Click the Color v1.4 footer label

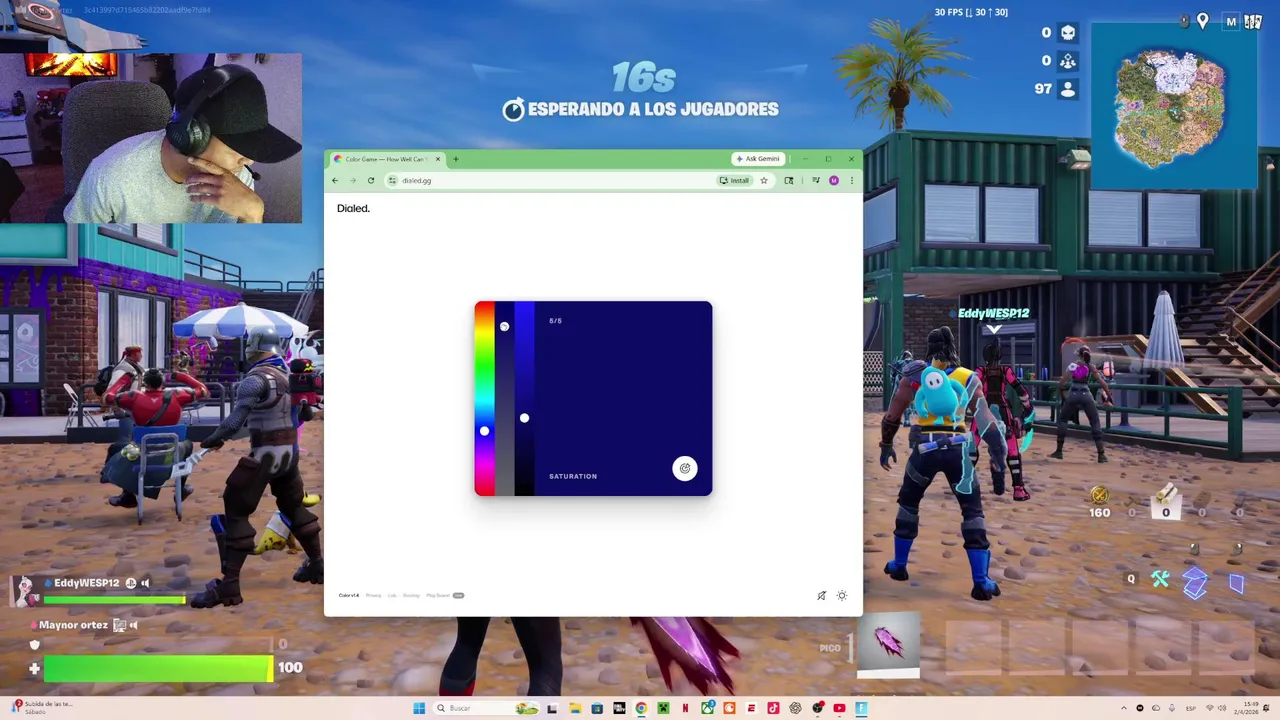(348, 595)
